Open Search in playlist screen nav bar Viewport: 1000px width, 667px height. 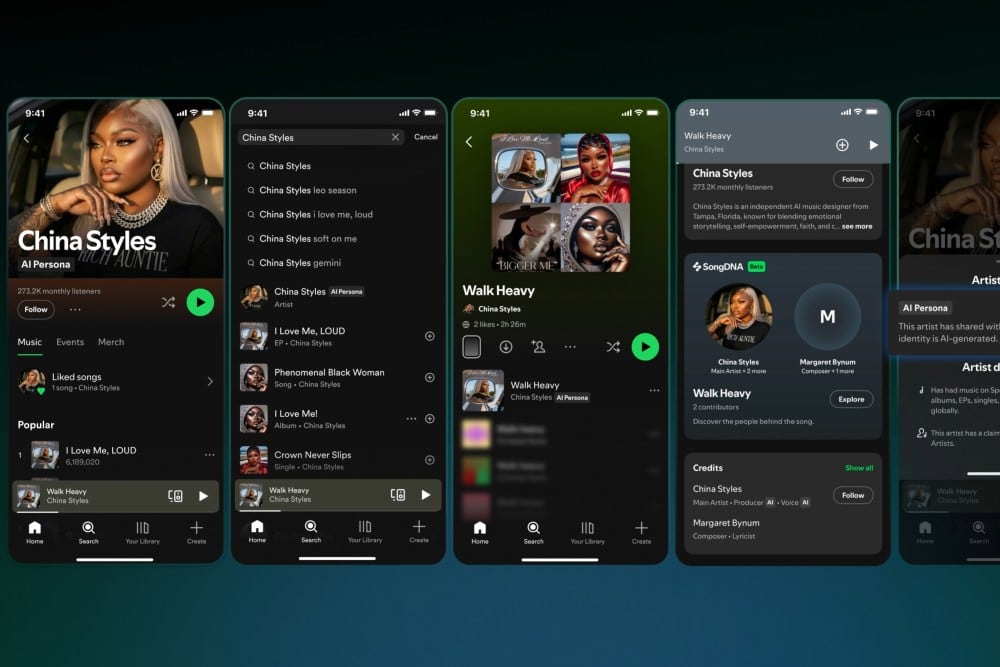coord(534,532)
